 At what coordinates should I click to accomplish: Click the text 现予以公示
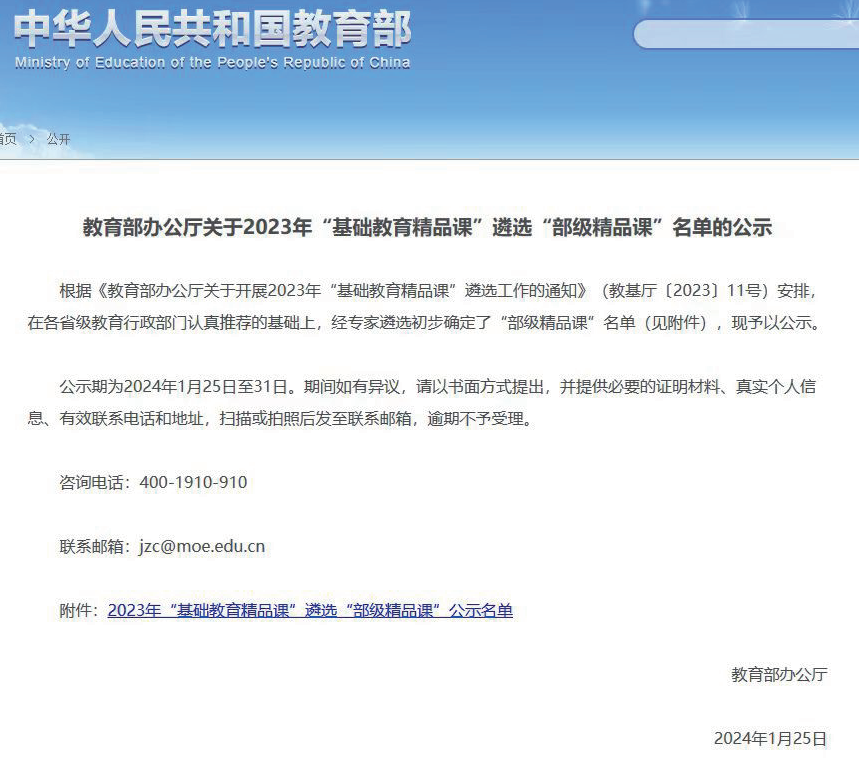click(771, 323)
